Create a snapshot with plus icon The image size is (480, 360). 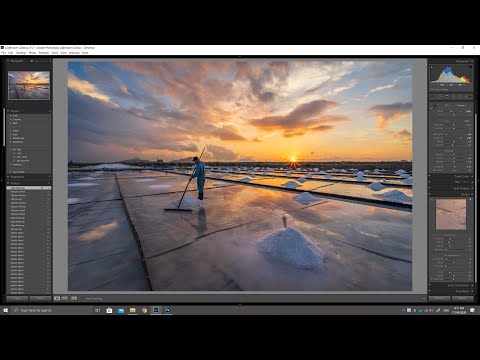coord(49,177)
